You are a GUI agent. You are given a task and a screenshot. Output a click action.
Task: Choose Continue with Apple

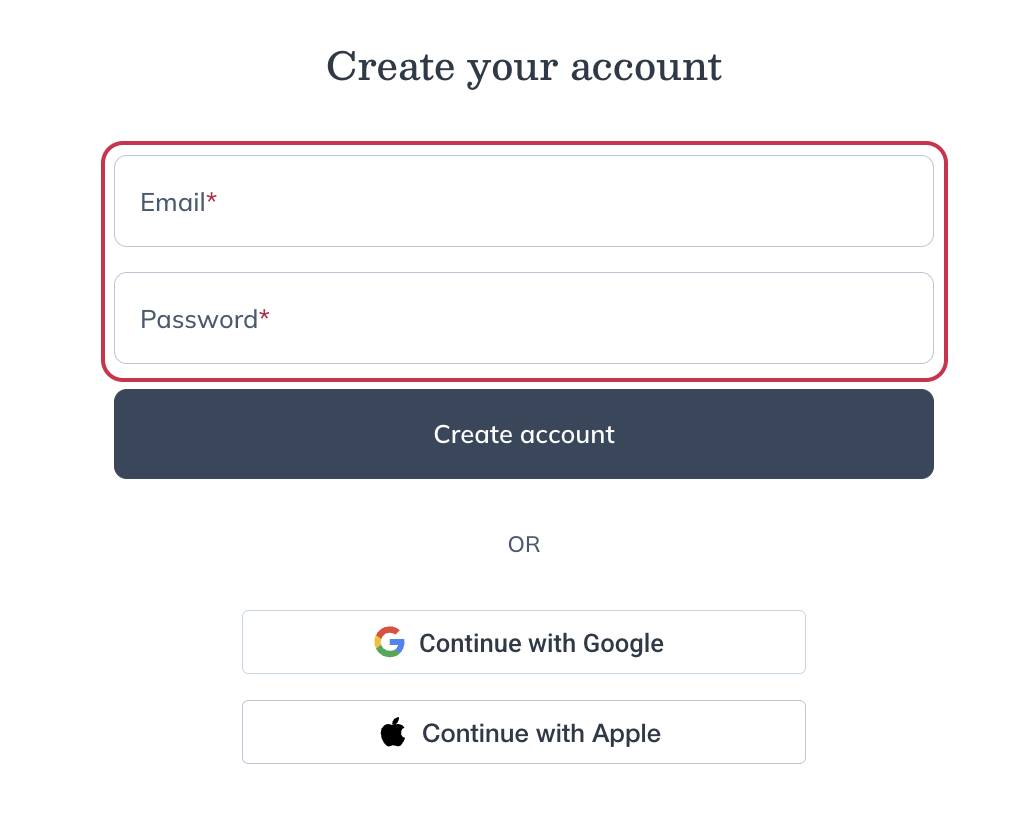coord(523,732)
